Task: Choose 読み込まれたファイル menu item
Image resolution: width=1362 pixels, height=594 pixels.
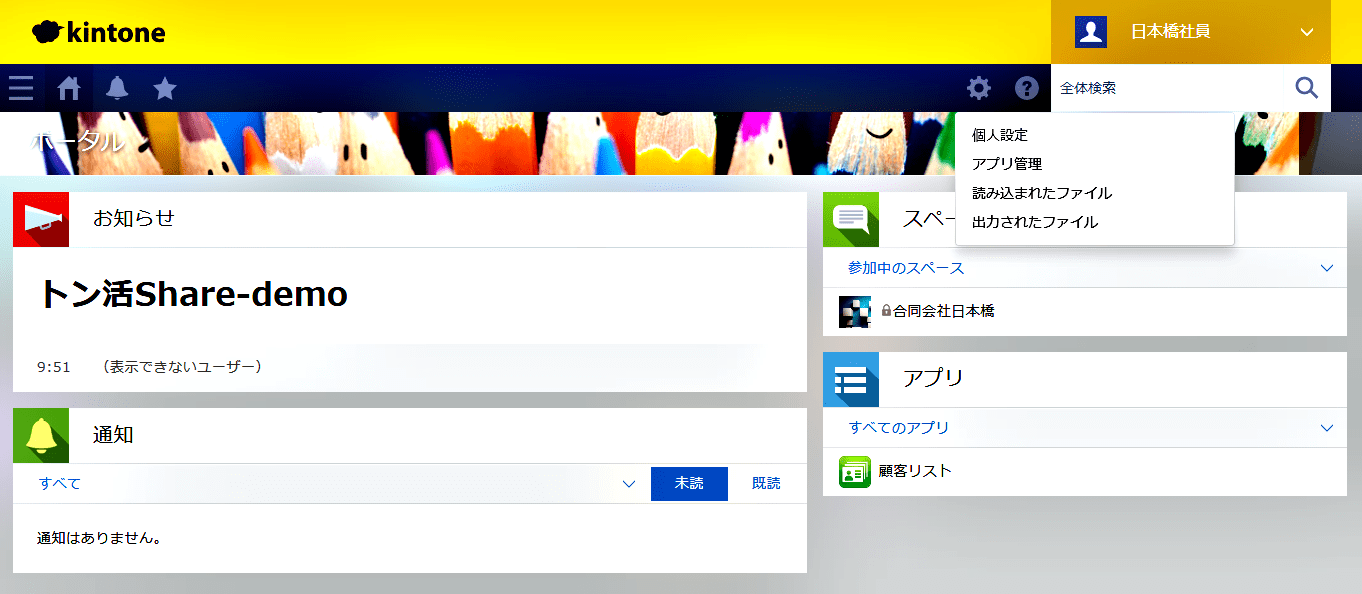Action: point(1041,193)
